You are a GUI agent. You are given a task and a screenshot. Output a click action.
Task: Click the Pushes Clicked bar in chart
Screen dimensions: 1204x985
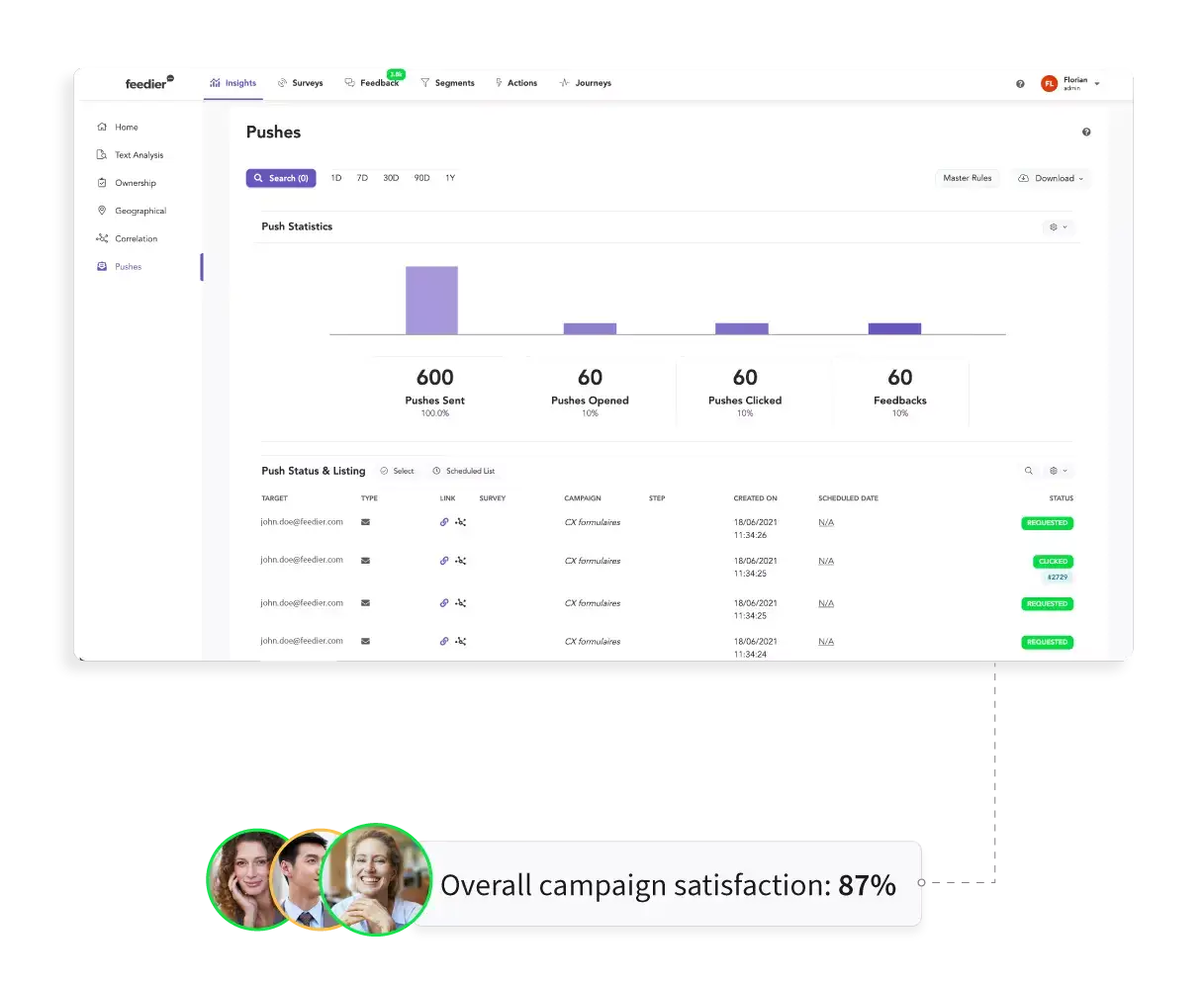click(742, 328)
